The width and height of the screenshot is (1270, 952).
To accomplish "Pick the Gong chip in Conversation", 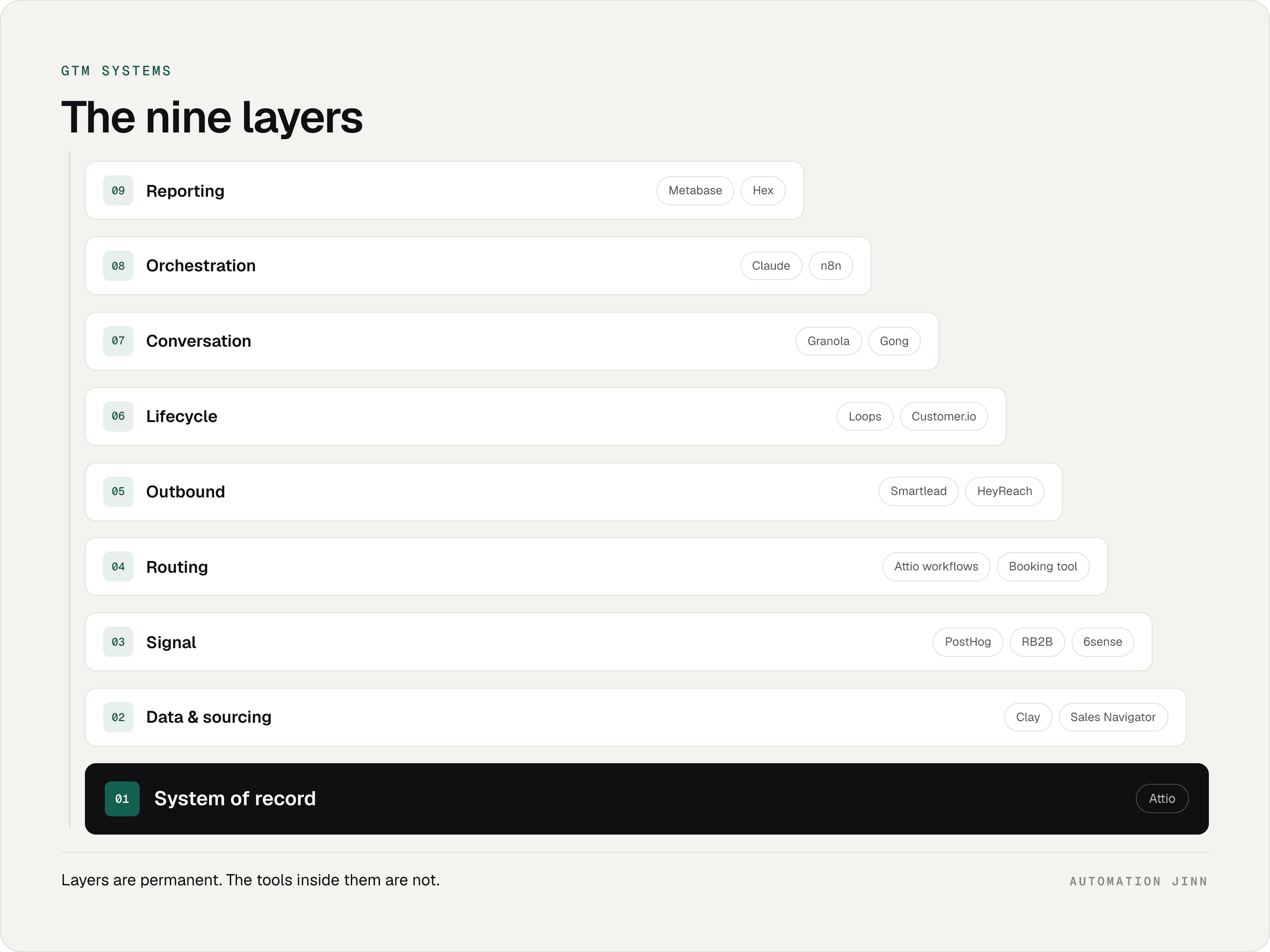I will click(x=895, y=341).
